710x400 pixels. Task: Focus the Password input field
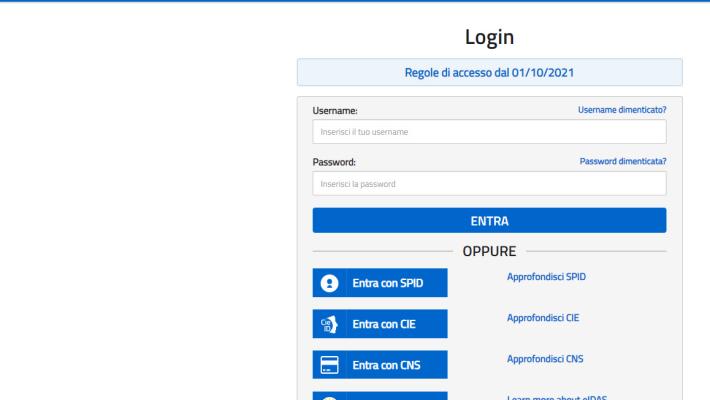point(489,183)
